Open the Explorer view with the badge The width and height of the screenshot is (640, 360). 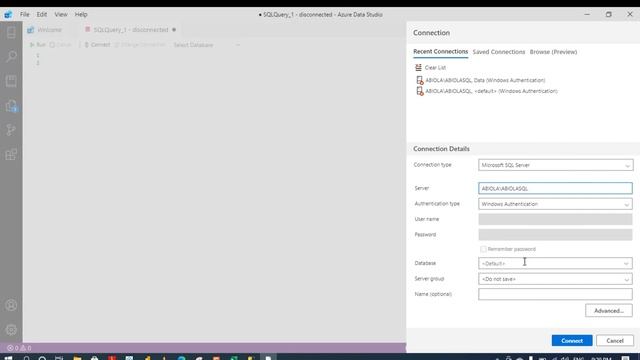coord(11,106)
